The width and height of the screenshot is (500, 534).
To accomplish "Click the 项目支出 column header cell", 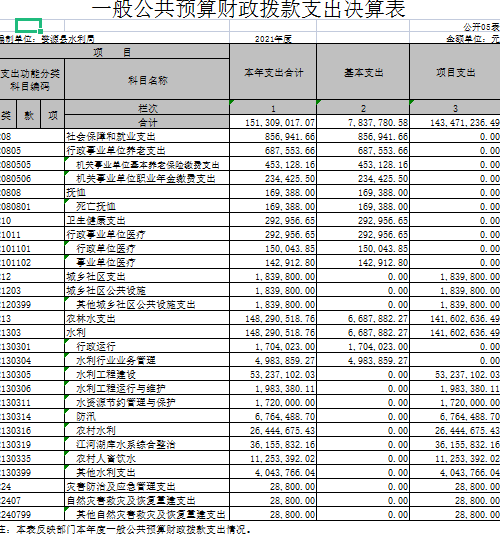I will 455,72.
